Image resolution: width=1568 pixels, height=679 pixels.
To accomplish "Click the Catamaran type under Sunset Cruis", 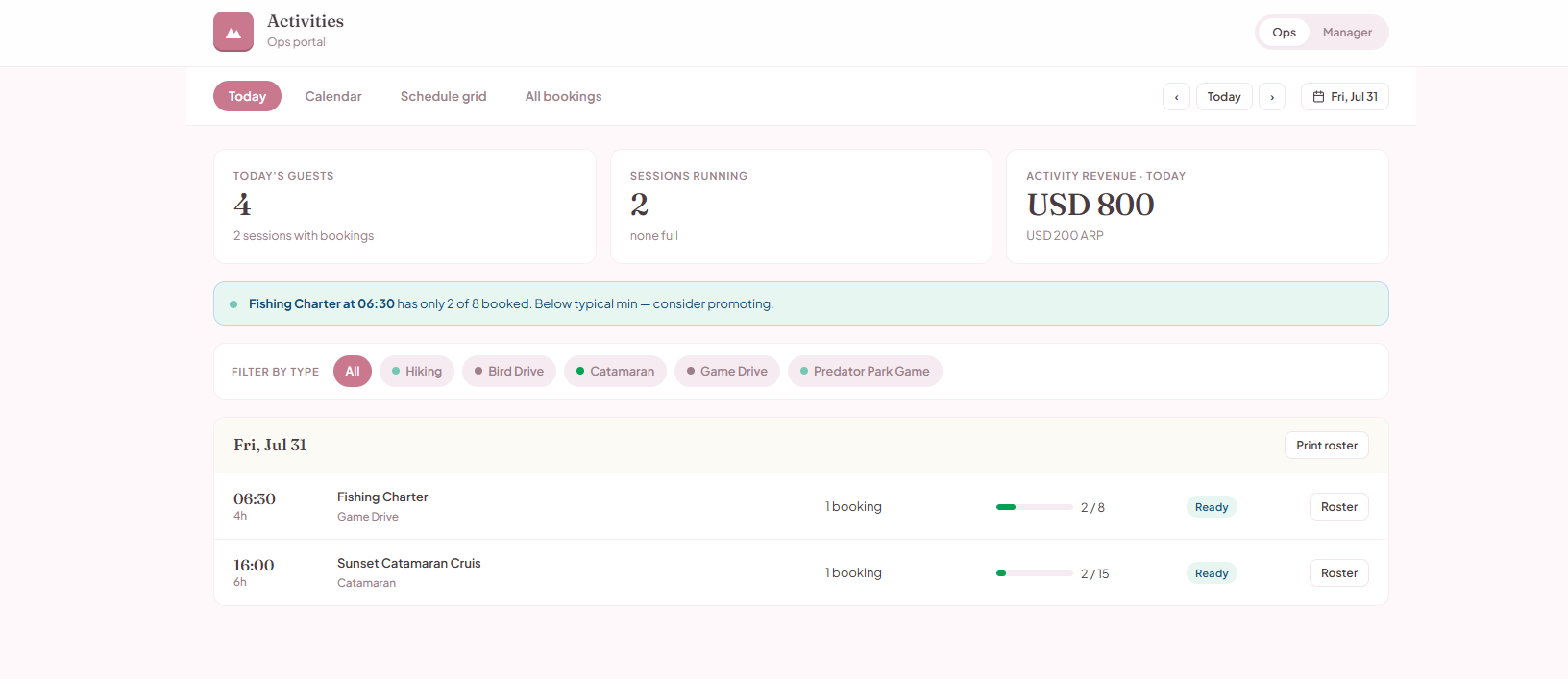I will tap(366, 583).
